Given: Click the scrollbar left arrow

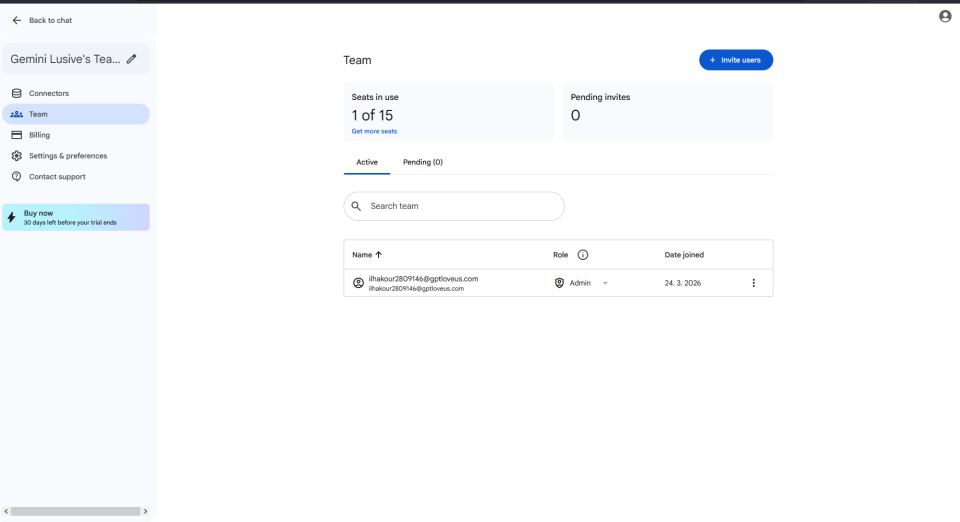Looking at the screenshot, I should pos(6,512).
